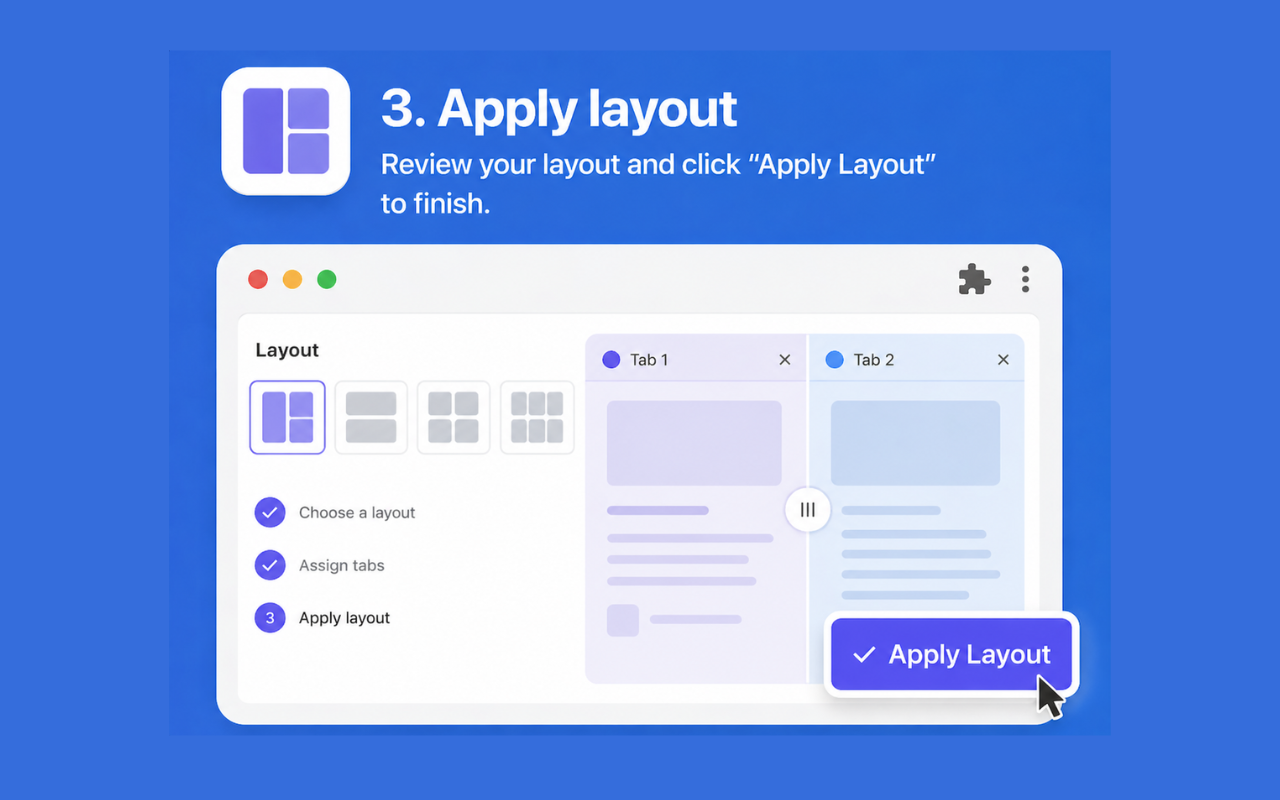This screenshot has height=800, width=1280.
Task: Click the yellow window minimize dot
Action: tap(292, 279)
